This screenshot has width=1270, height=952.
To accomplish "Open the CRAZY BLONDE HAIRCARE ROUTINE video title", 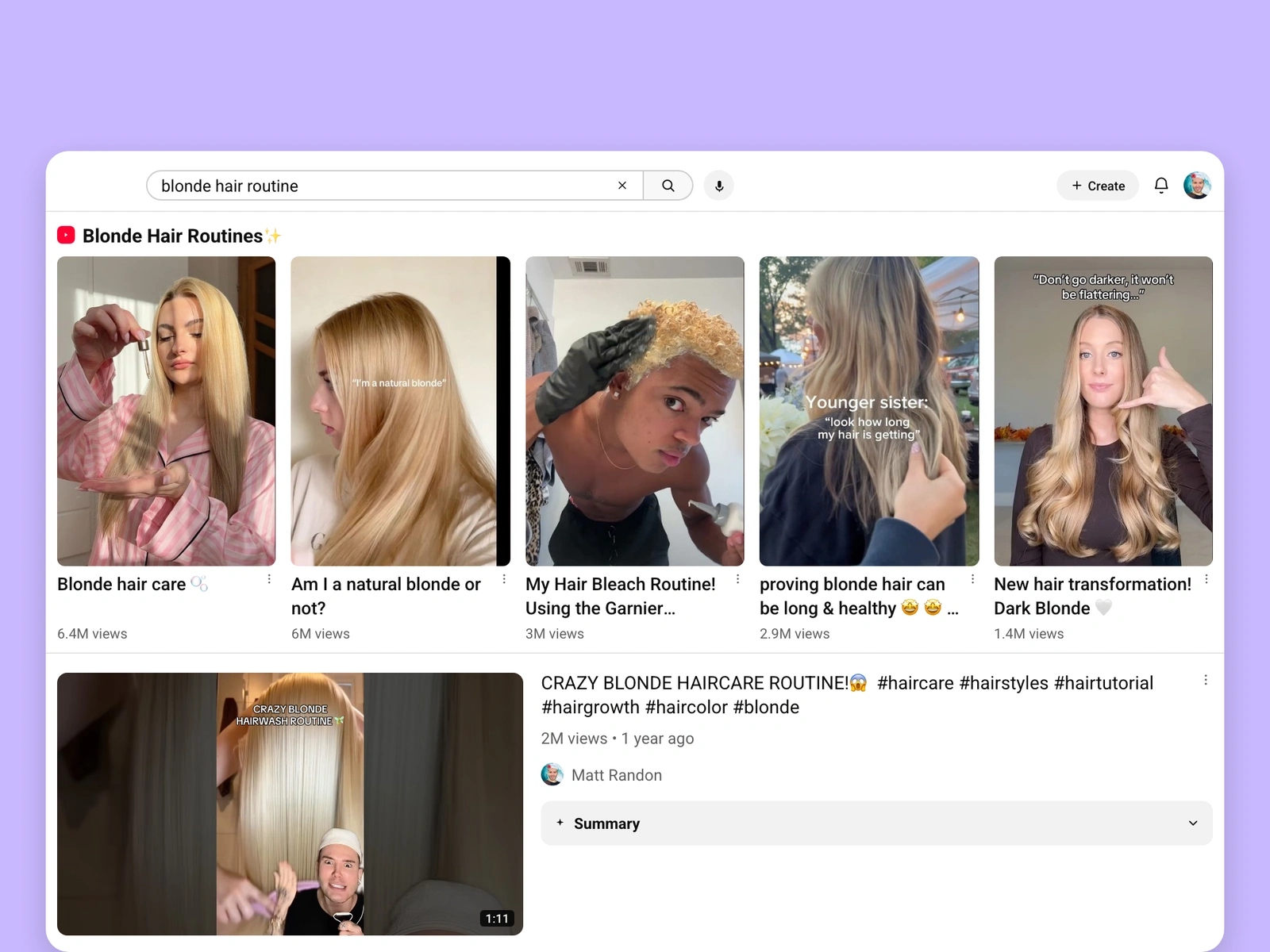I will click(847, 695).
